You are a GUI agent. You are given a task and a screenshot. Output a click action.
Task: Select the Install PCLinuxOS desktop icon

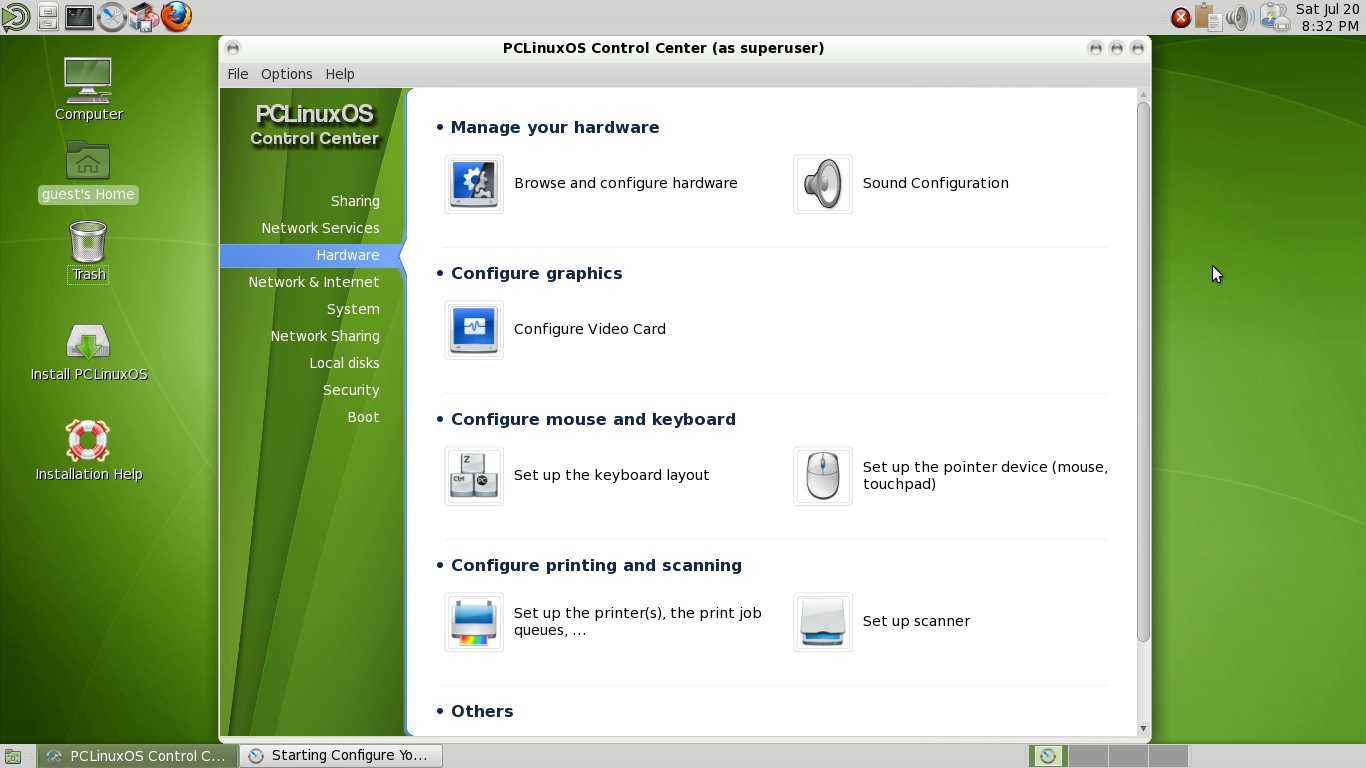coord(88,342)
